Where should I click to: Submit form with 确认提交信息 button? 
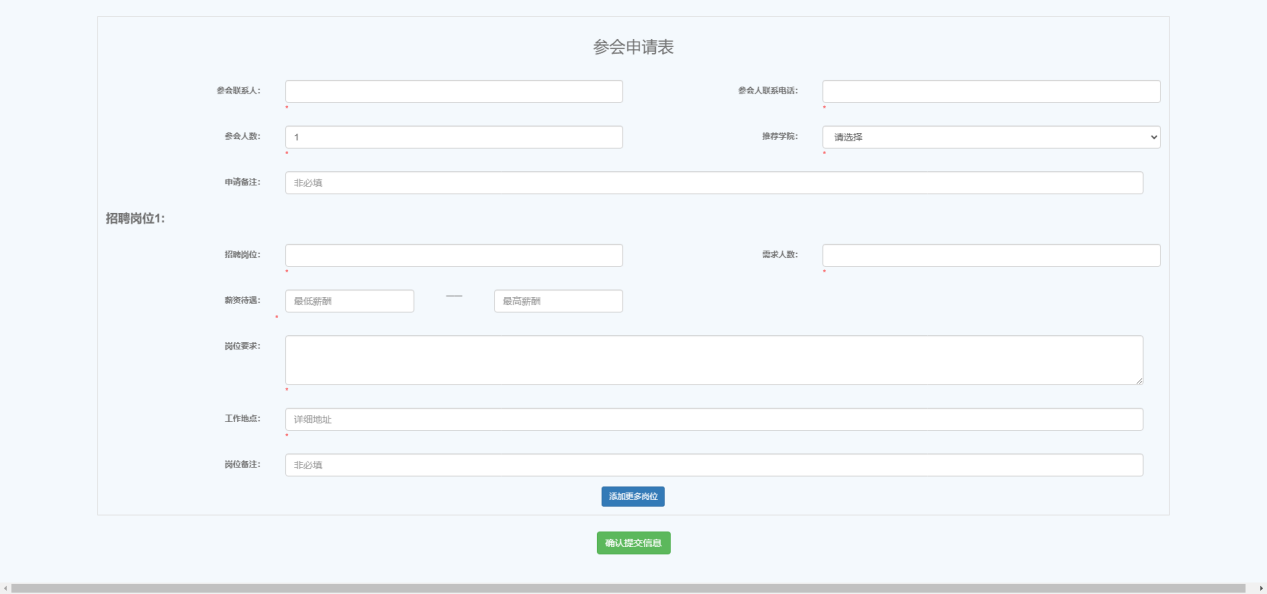(x=633, y=543)
